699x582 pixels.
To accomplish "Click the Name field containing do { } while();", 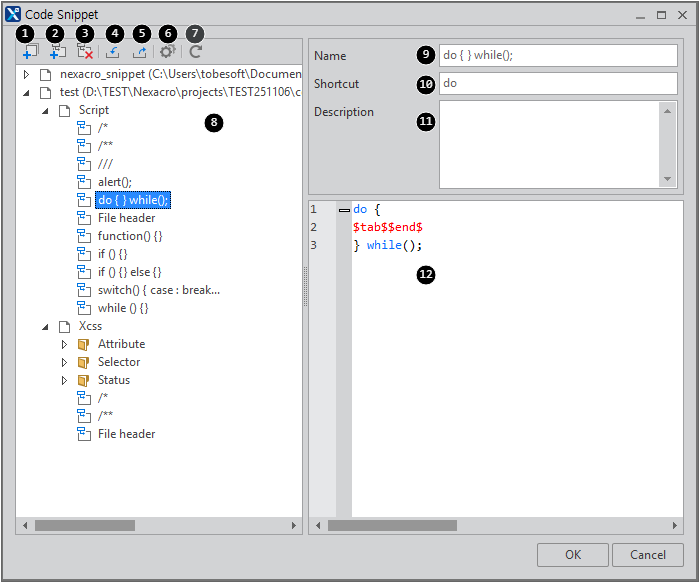I will pos(557,56).
